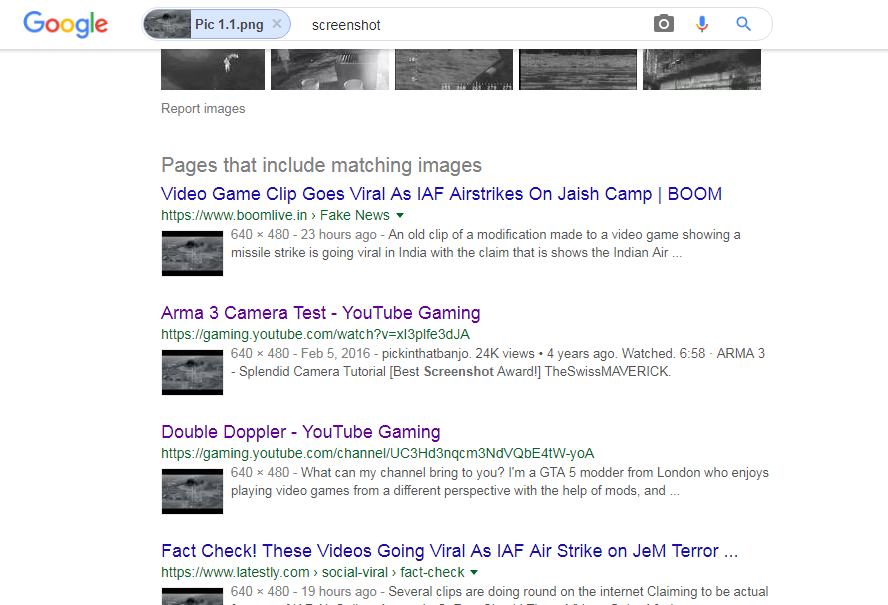Click the Arma 3 Camera Test thumbnail
Image resolution: width=888 pixels, height=605 pixels.
click(x=193, y=372)
